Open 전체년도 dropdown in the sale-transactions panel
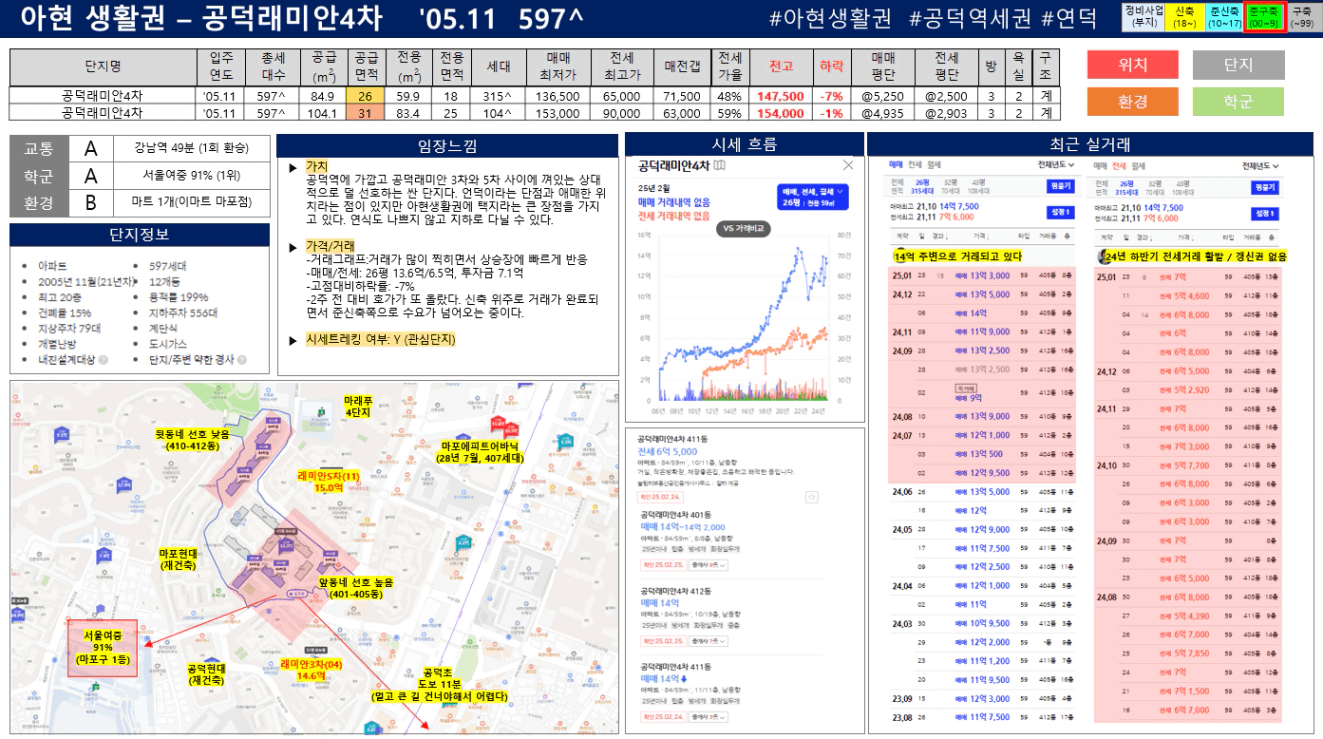This screenshot has height=739, width=1323. coord(1056,165)
